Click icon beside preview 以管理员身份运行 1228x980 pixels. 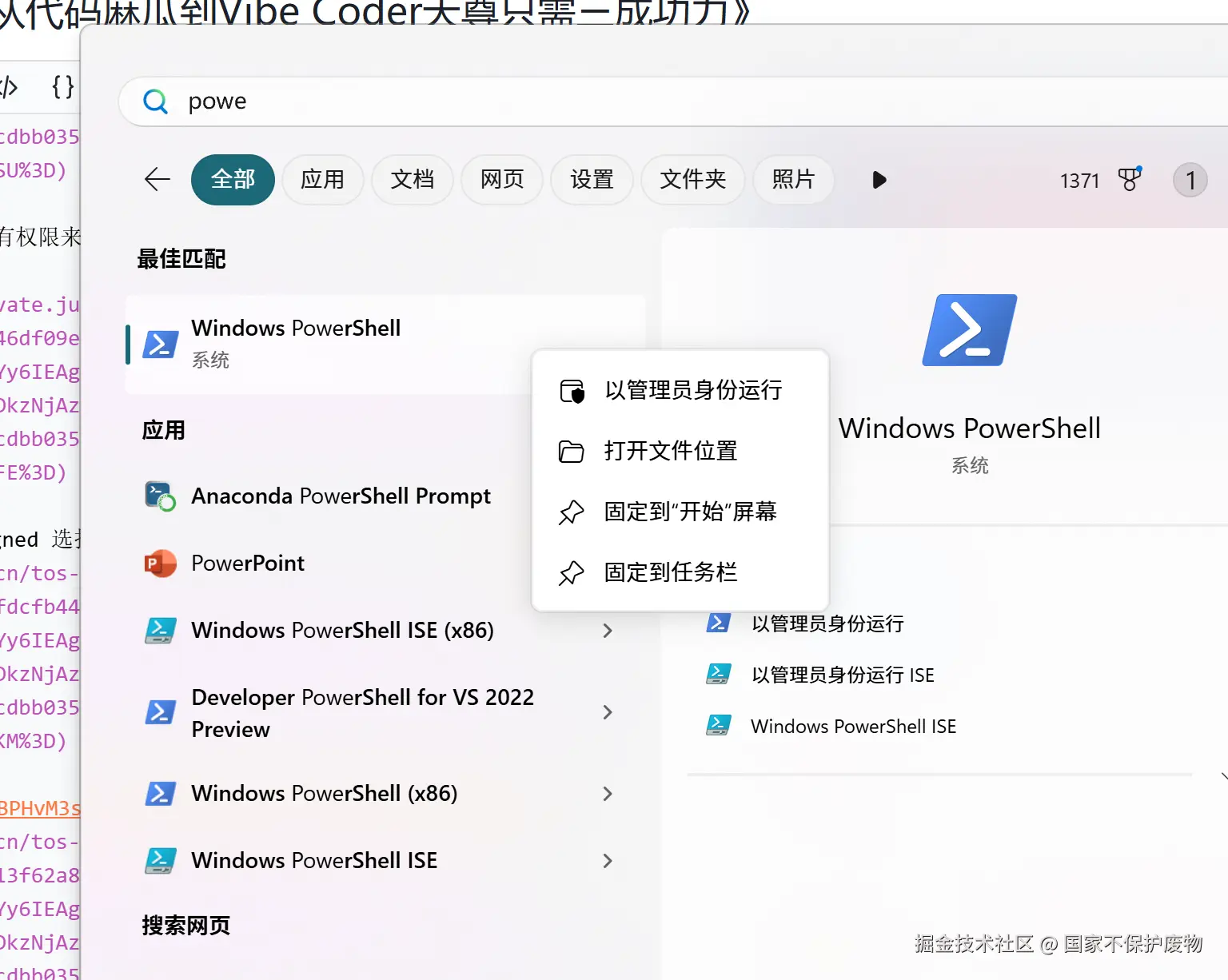point(718,623)
